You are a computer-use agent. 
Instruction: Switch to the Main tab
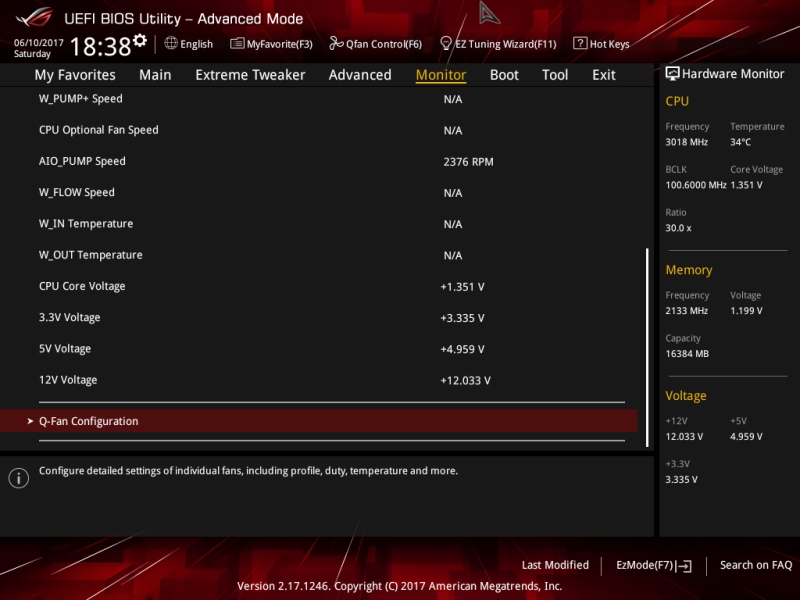(155, 75)
